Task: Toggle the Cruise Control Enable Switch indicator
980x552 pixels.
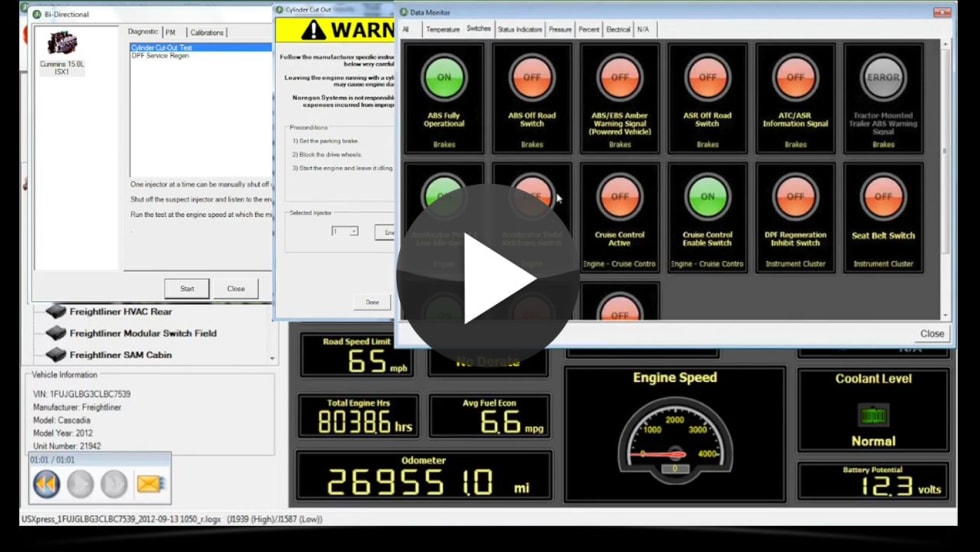Action: pyautogui.click(x=707, y=197)
